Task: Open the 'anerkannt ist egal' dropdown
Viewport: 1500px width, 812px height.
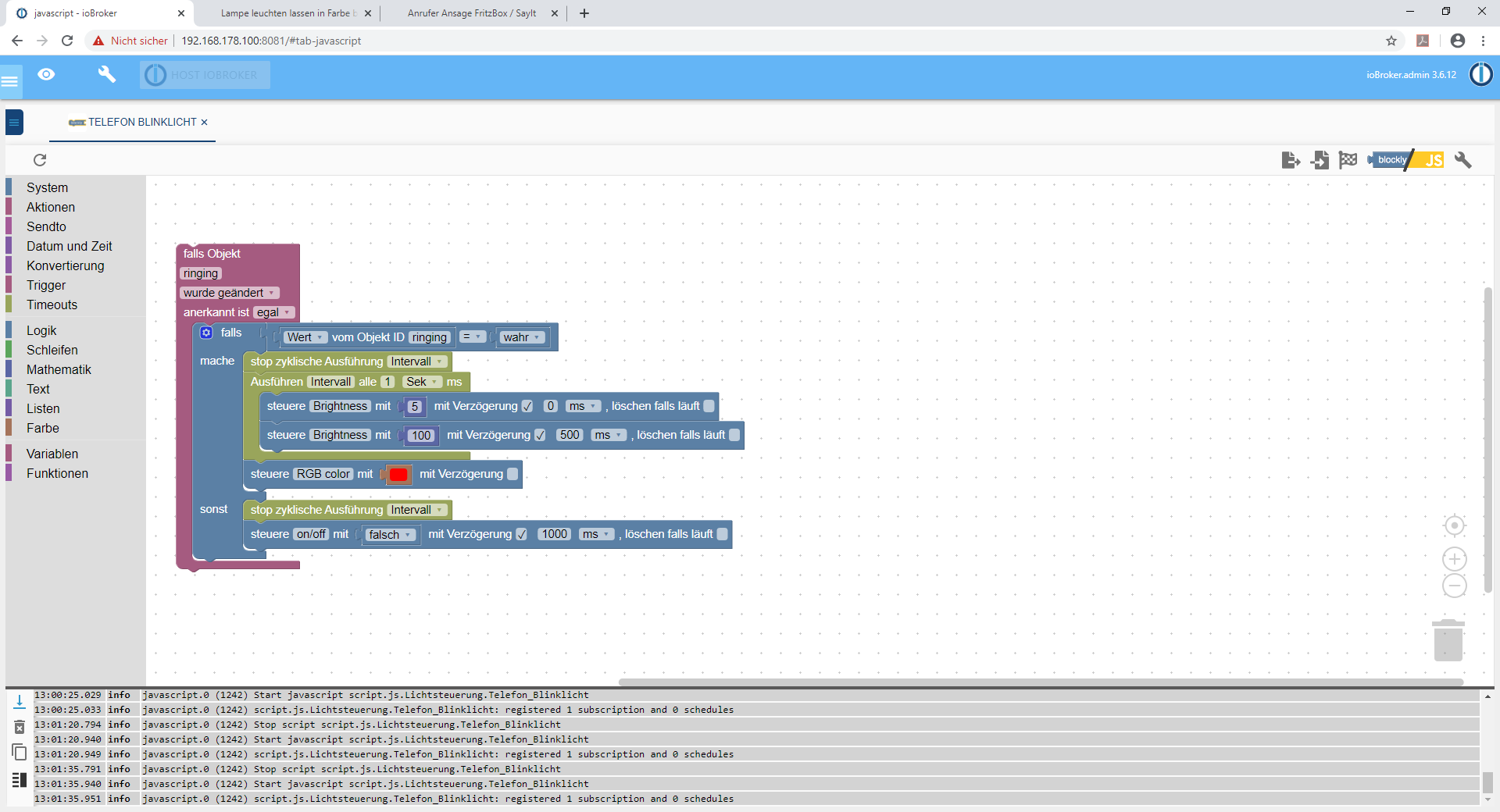Action: pyautogui.click(x=273, y=312)
